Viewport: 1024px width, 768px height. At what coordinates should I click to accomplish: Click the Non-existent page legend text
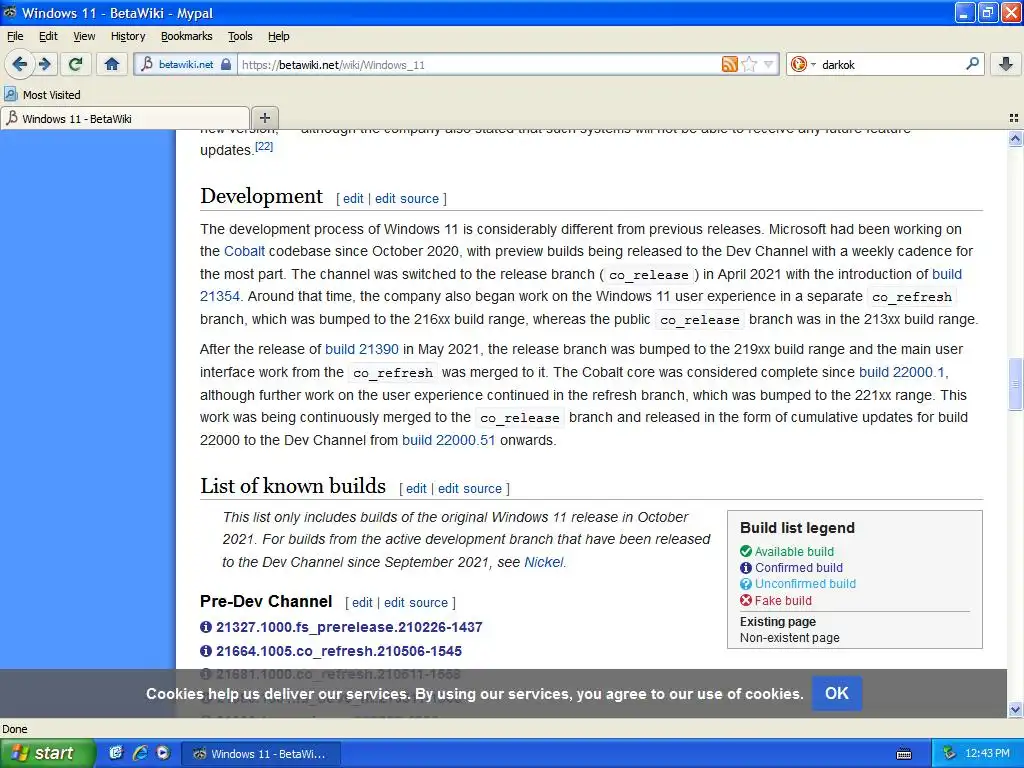point(790,638)
